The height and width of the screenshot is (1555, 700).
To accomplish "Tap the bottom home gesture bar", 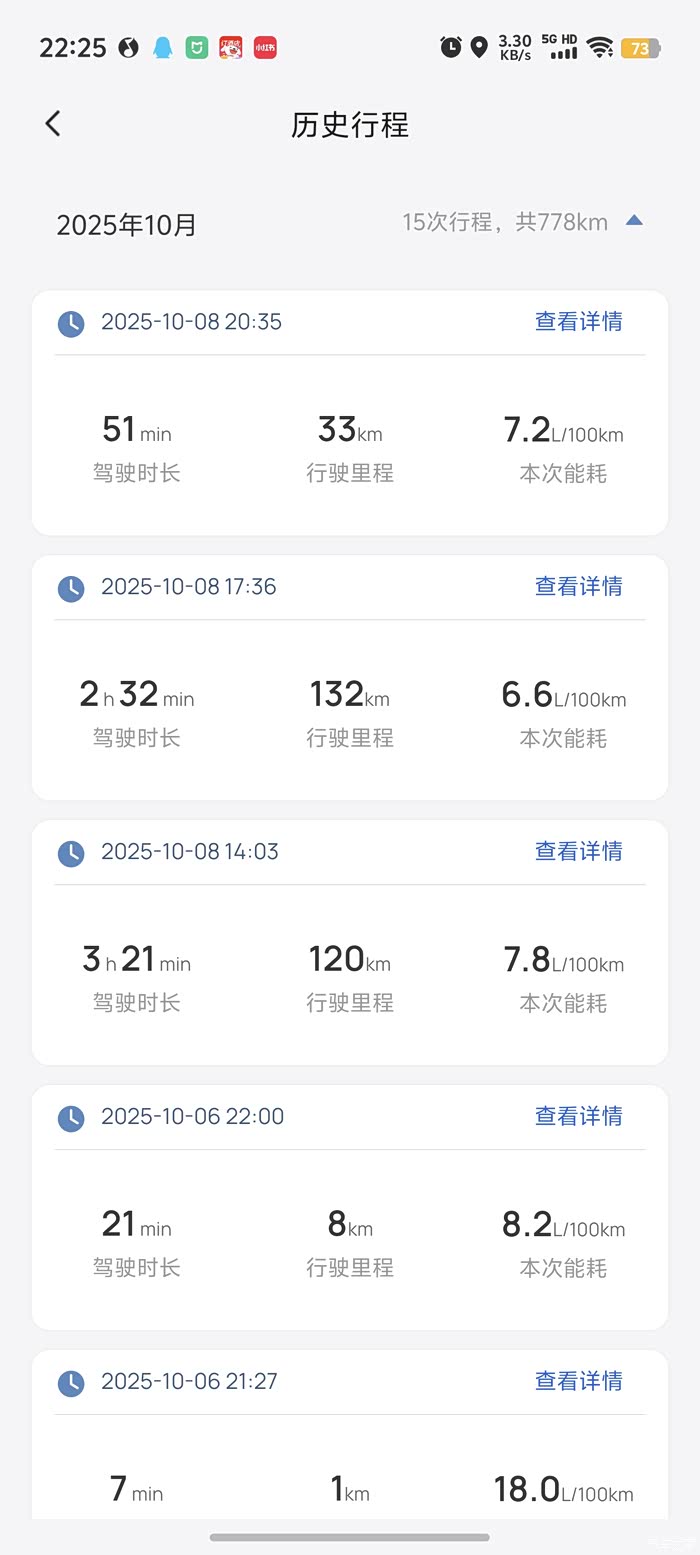I will coord(349,1537).
